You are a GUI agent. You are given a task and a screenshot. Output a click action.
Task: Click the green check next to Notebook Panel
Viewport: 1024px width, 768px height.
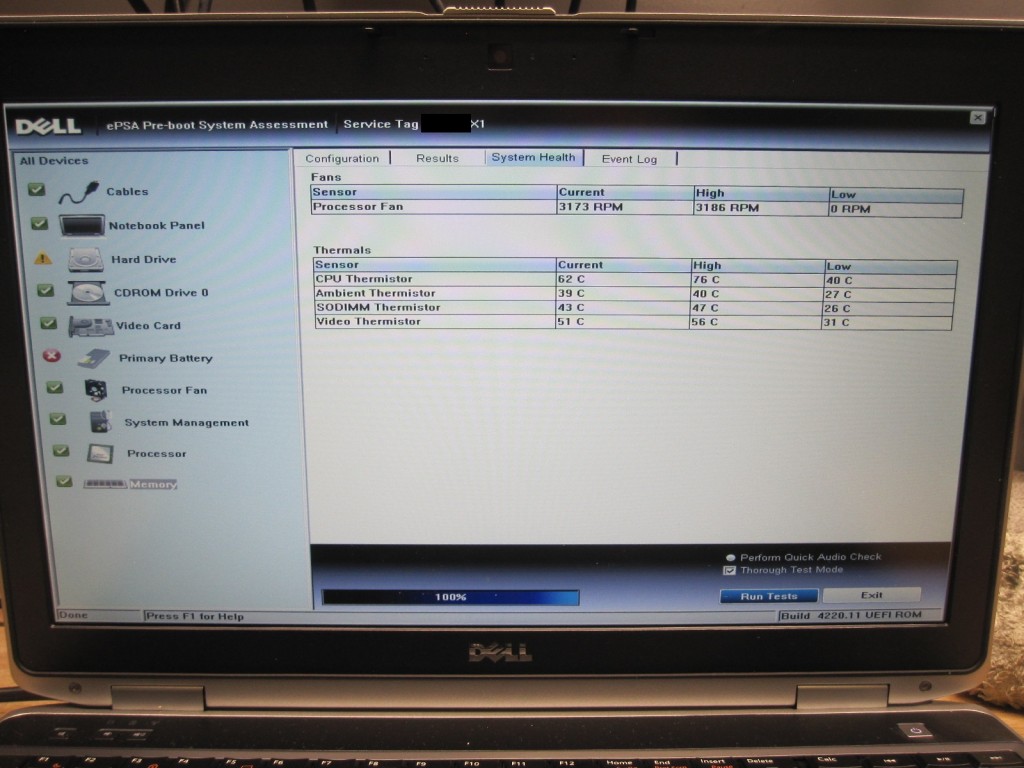(x=39, y=223)
